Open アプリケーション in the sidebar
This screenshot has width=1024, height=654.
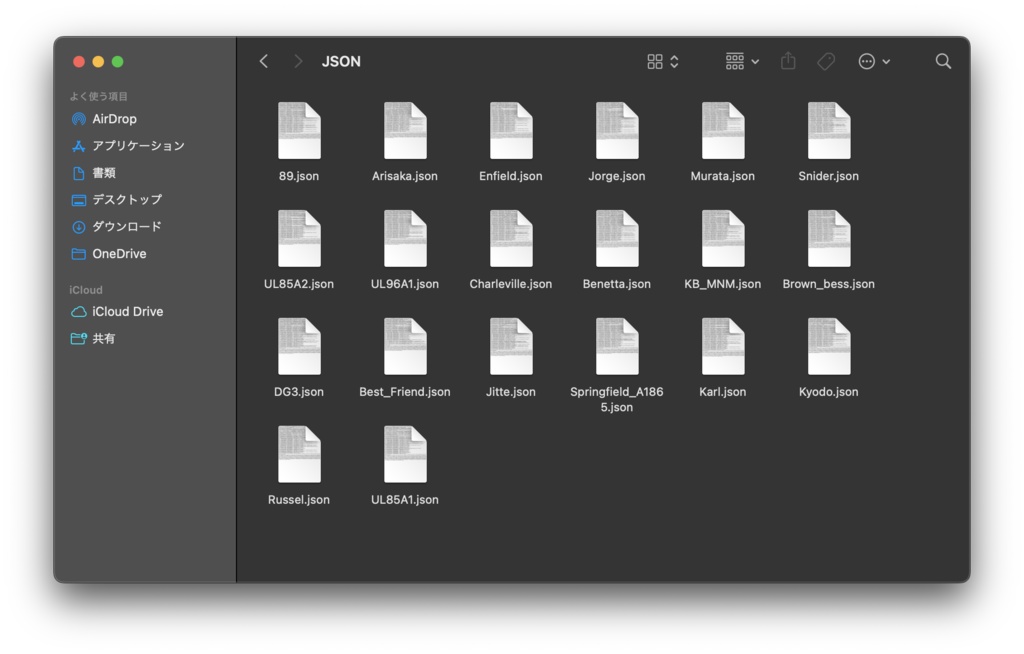coord(128,146)
